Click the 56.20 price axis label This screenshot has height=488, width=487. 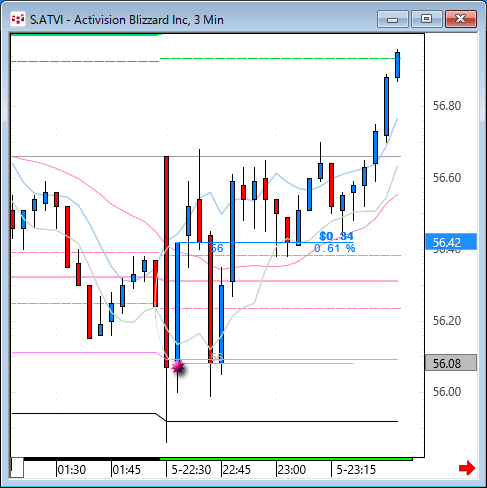tap(447, 321)
